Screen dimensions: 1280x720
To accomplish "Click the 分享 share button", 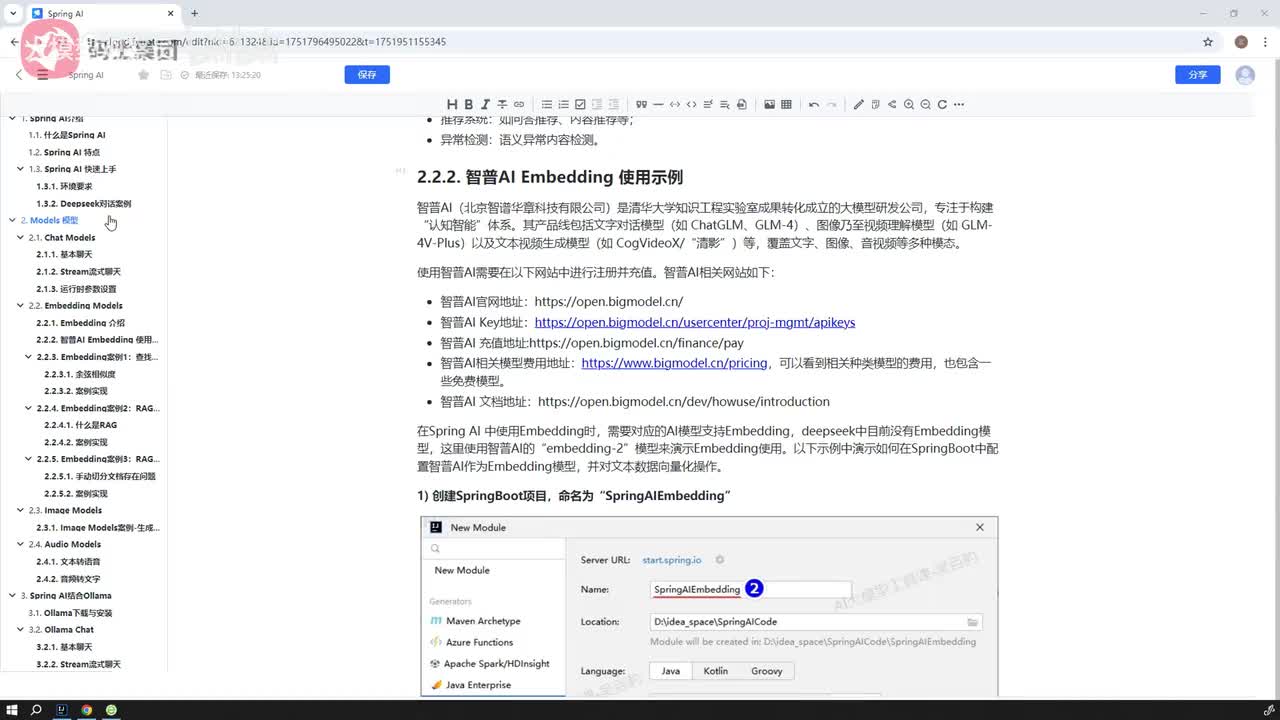I will (x=1197, y=75).
